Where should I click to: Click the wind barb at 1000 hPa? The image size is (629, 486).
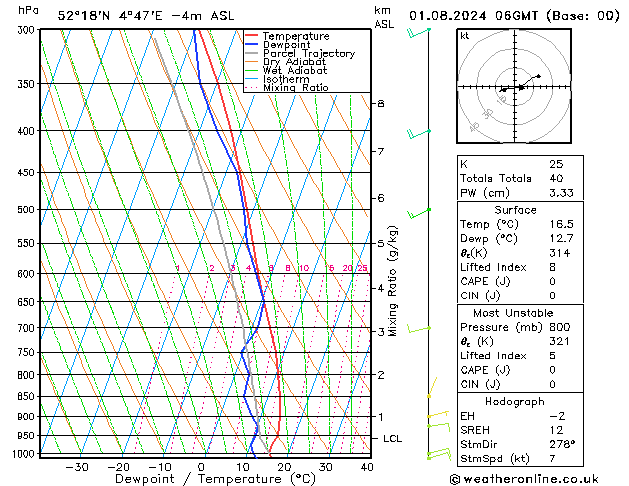[x=439, y=454]
